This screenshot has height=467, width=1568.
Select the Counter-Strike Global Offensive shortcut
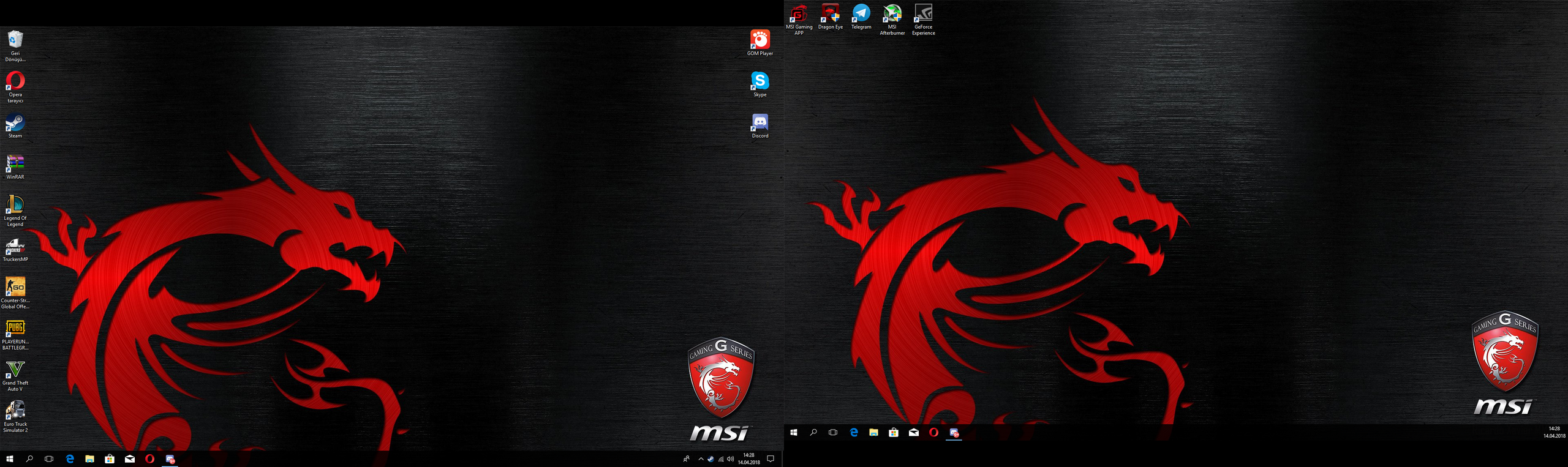(x=15, y=293)
